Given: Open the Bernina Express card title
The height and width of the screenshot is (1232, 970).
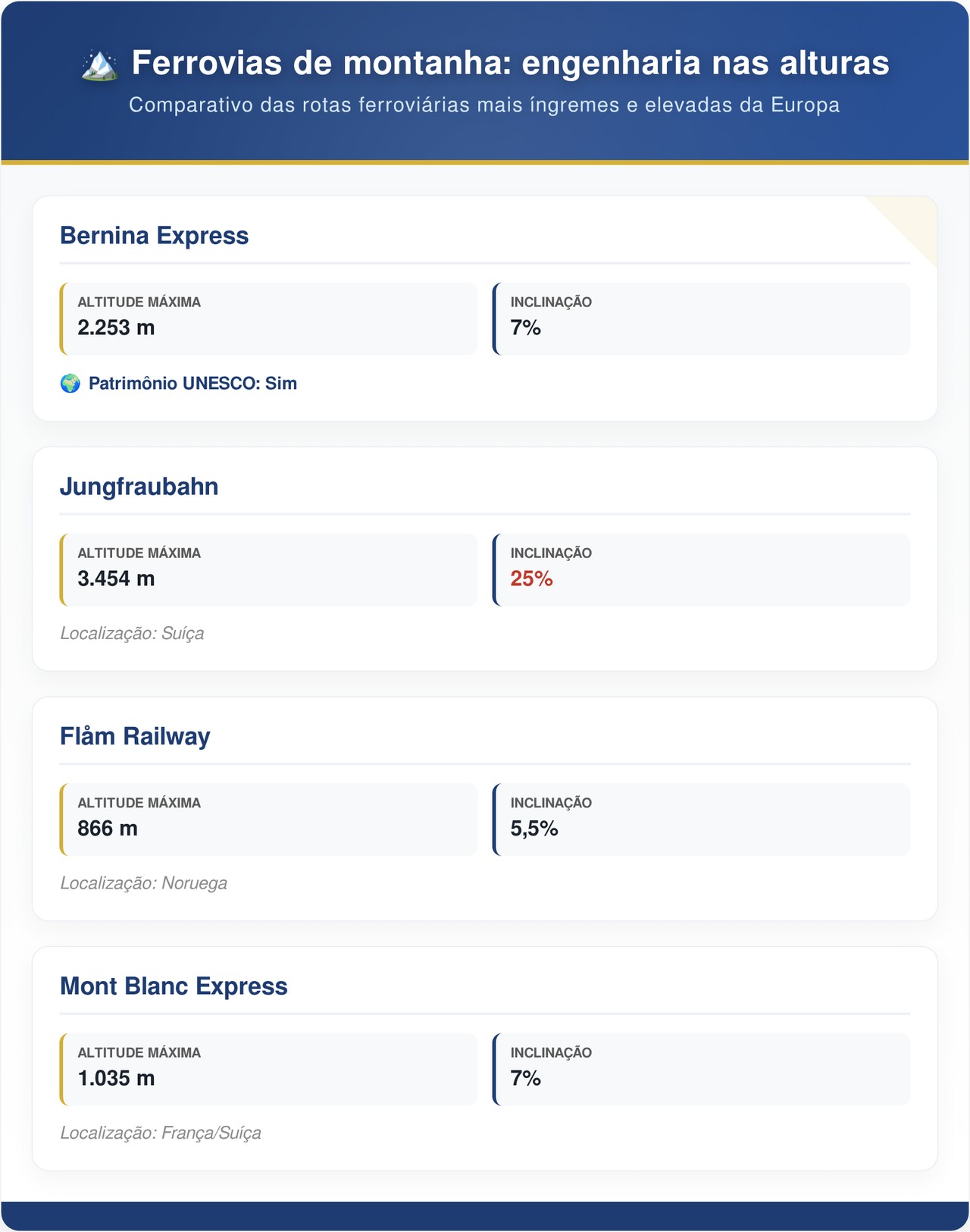Looking at the screenshot, I should [x=155, y=236].
